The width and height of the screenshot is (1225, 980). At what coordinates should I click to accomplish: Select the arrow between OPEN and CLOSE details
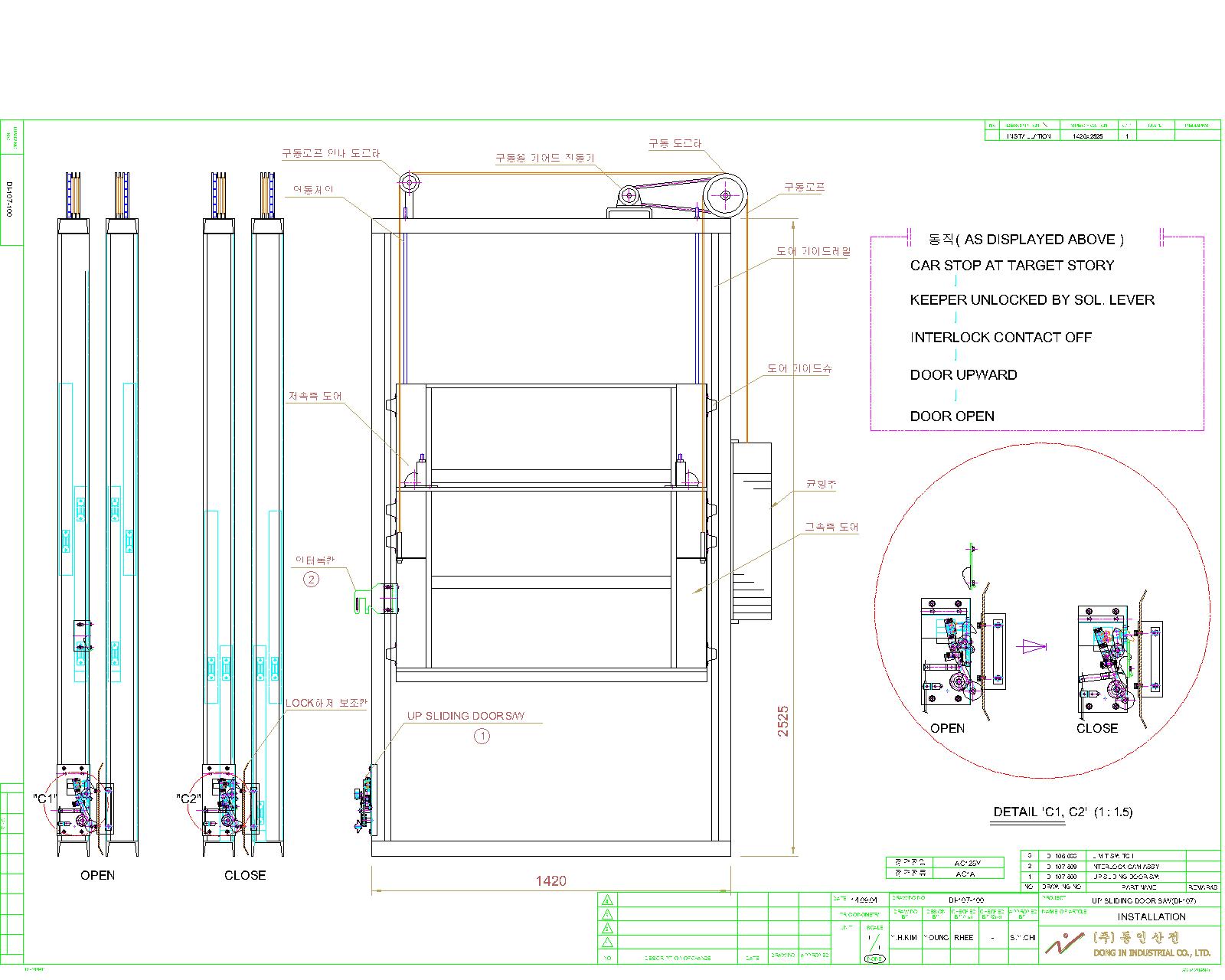1034,647
